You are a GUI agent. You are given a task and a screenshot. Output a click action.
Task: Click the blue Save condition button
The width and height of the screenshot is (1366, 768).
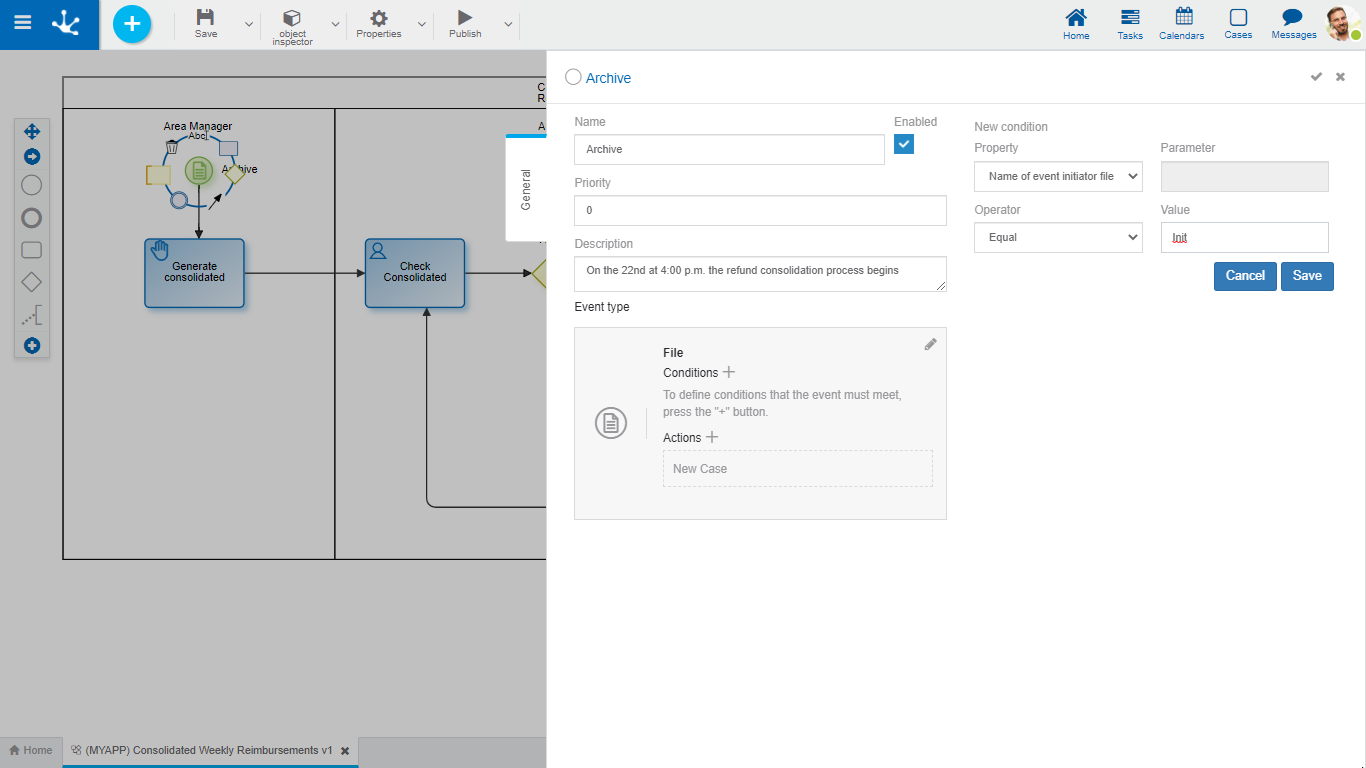[1307, 276]
